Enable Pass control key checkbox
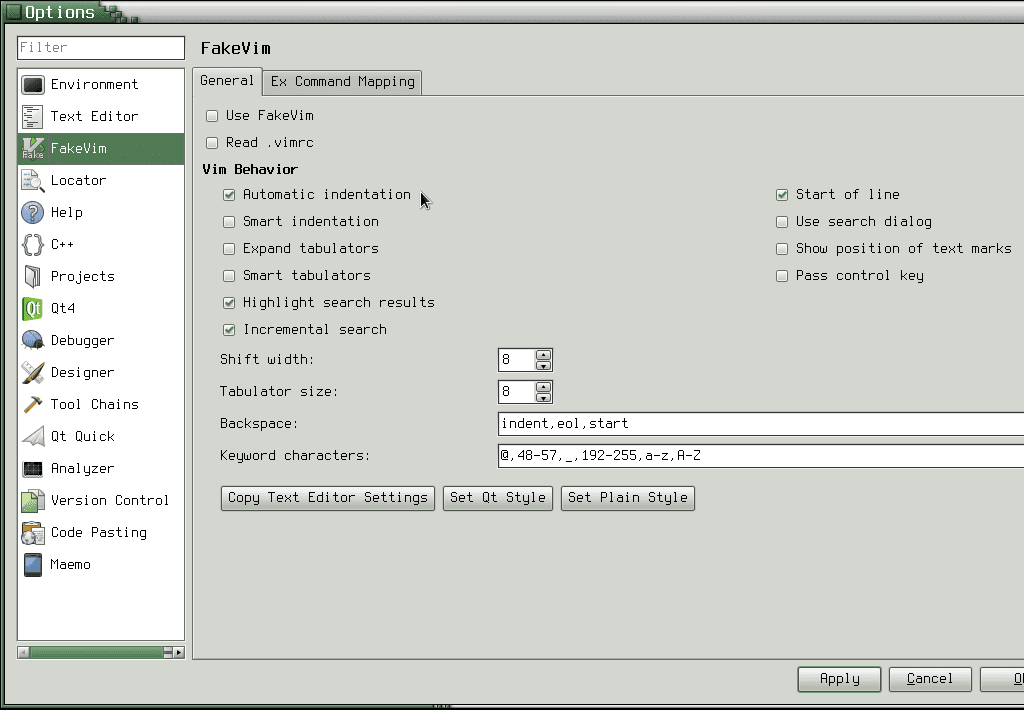 pos(782,276)
